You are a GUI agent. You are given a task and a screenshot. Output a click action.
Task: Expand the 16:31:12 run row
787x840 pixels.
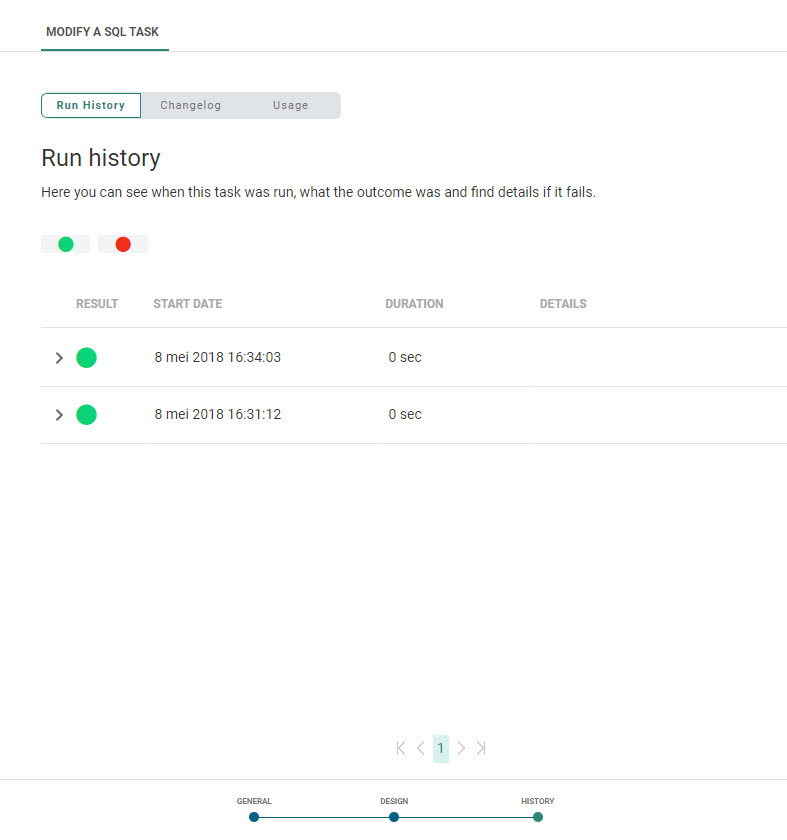tap(59, 414)
